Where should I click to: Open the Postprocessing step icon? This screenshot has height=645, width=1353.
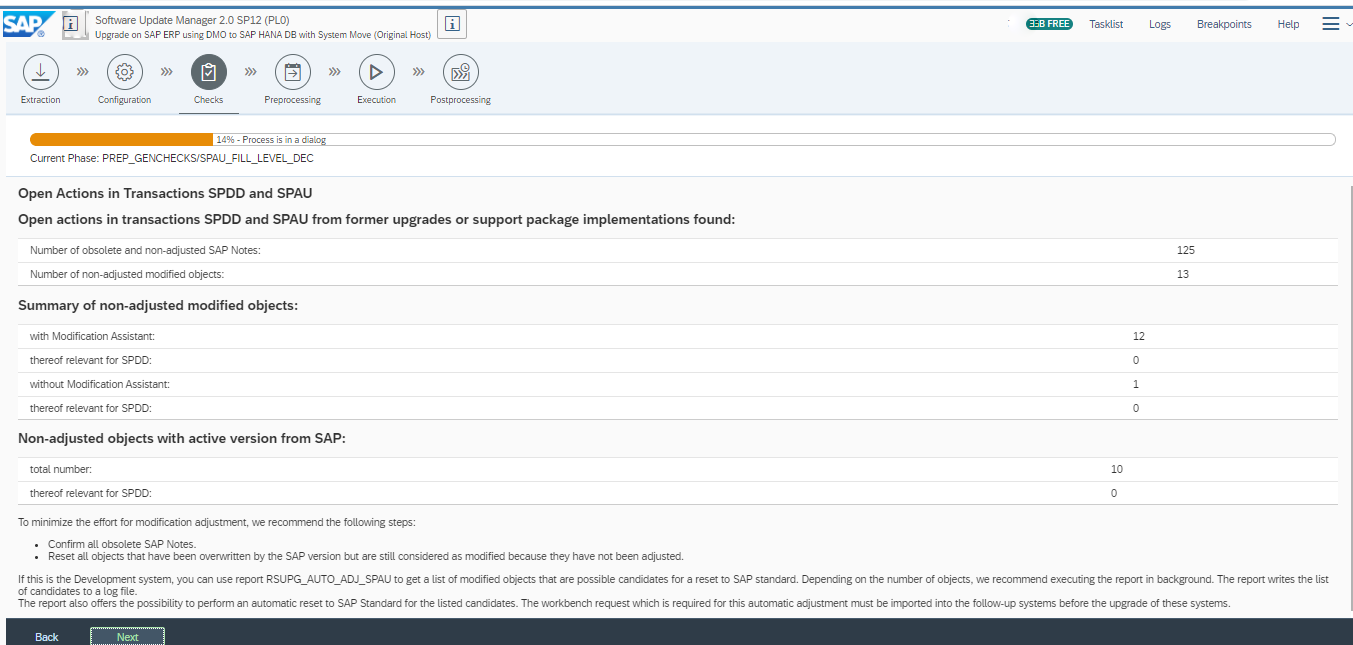(x=460, y=72)
